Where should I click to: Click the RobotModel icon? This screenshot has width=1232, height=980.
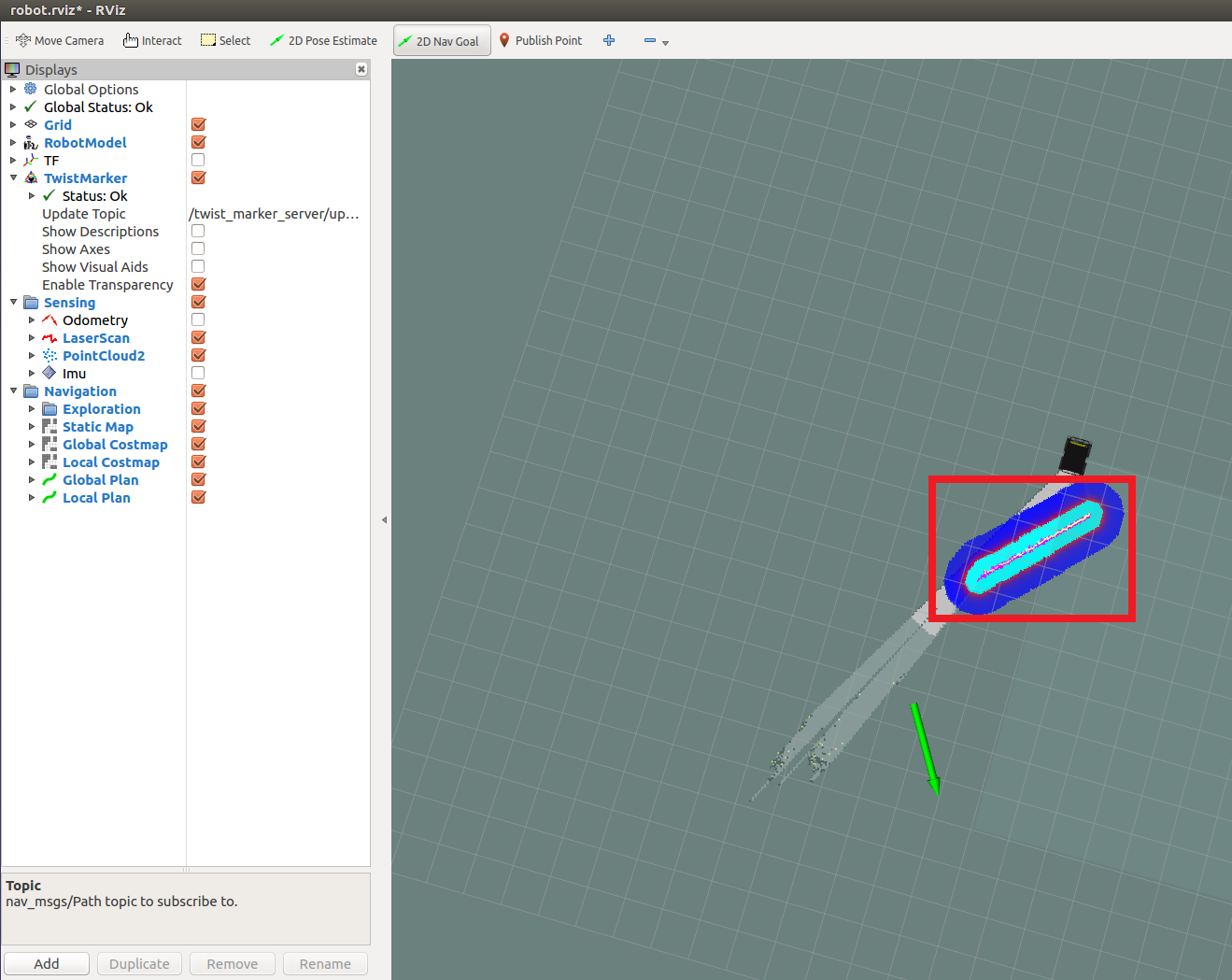click(x=31, y=142)
